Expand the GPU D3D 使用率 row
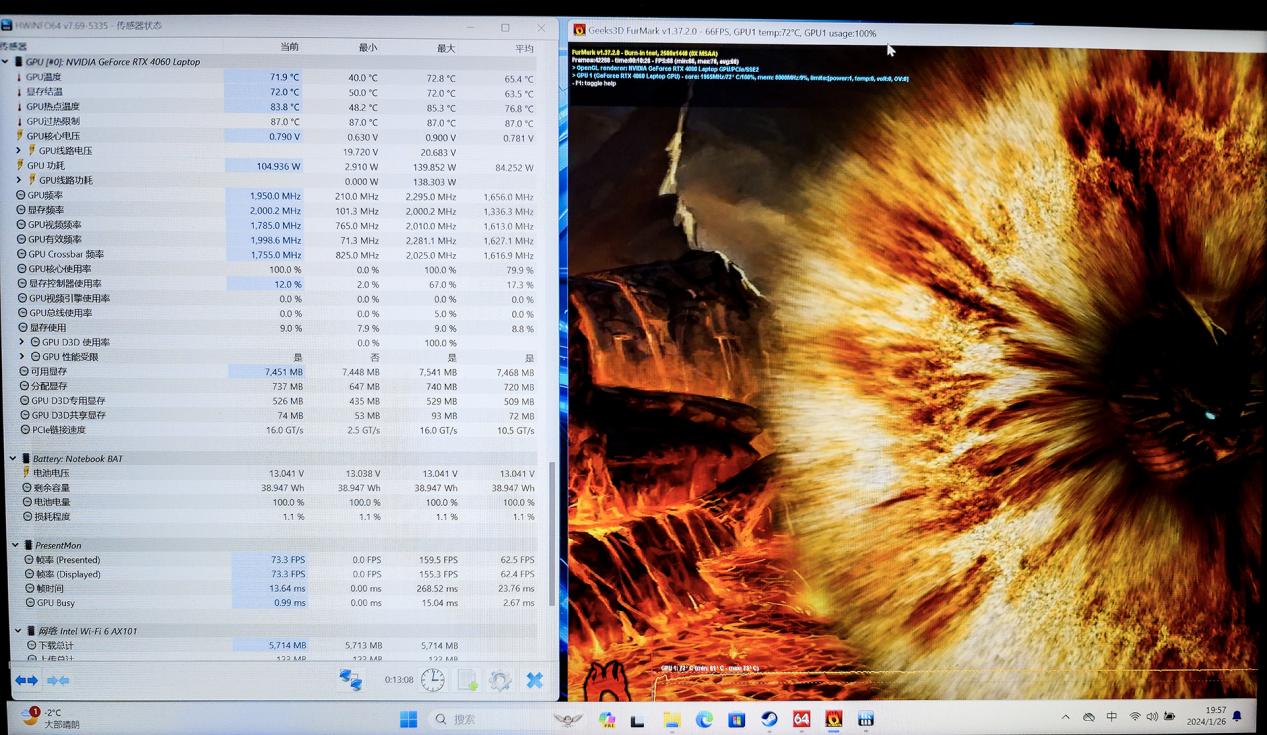The image size is (1267, 735). coord(22,342)
